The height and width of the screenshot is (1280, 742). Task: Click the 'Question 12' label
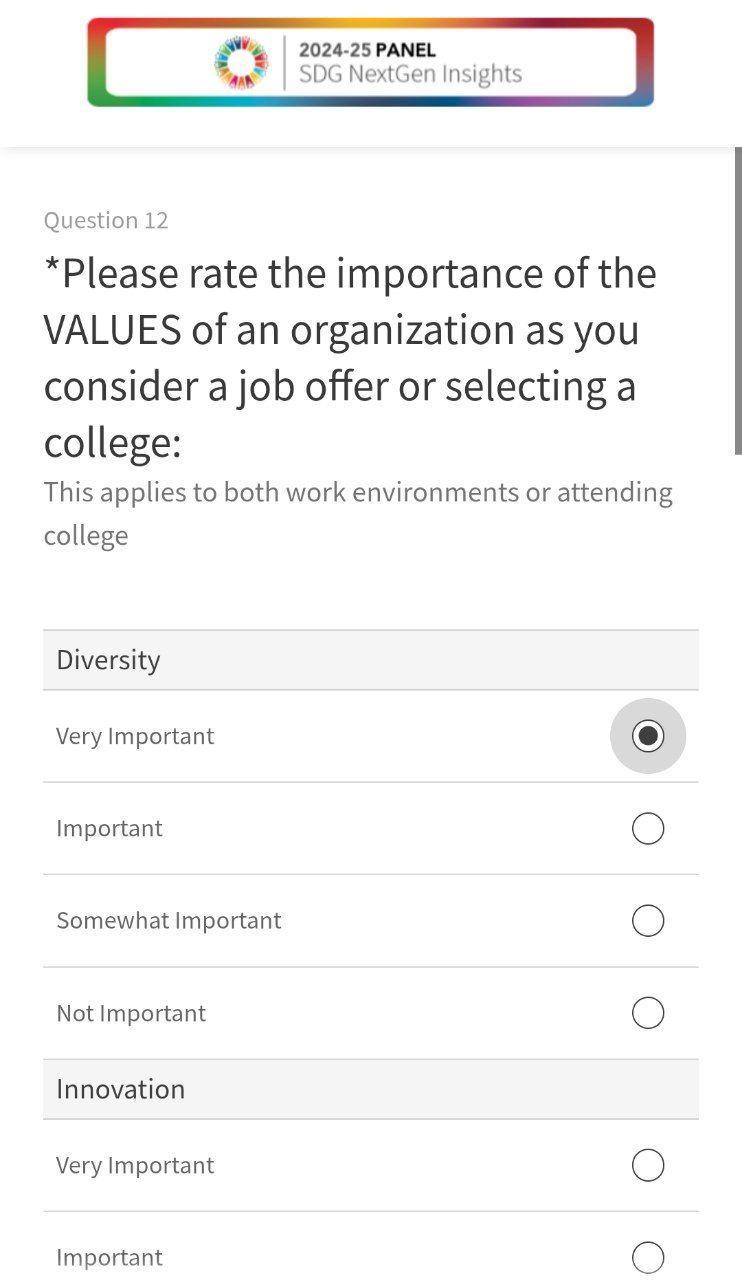pyautogui.click(x=106, y=220)
